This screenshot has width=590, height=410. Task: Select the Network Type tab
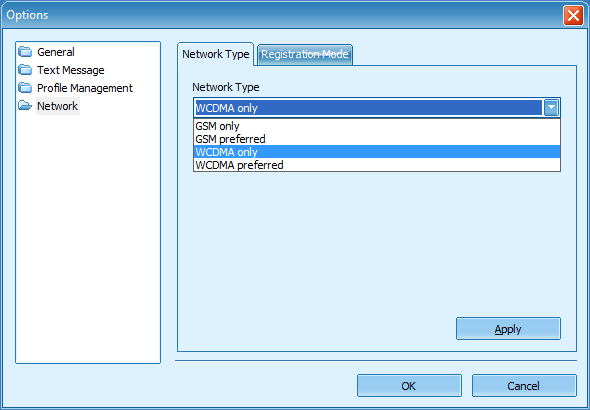(216, 54)
